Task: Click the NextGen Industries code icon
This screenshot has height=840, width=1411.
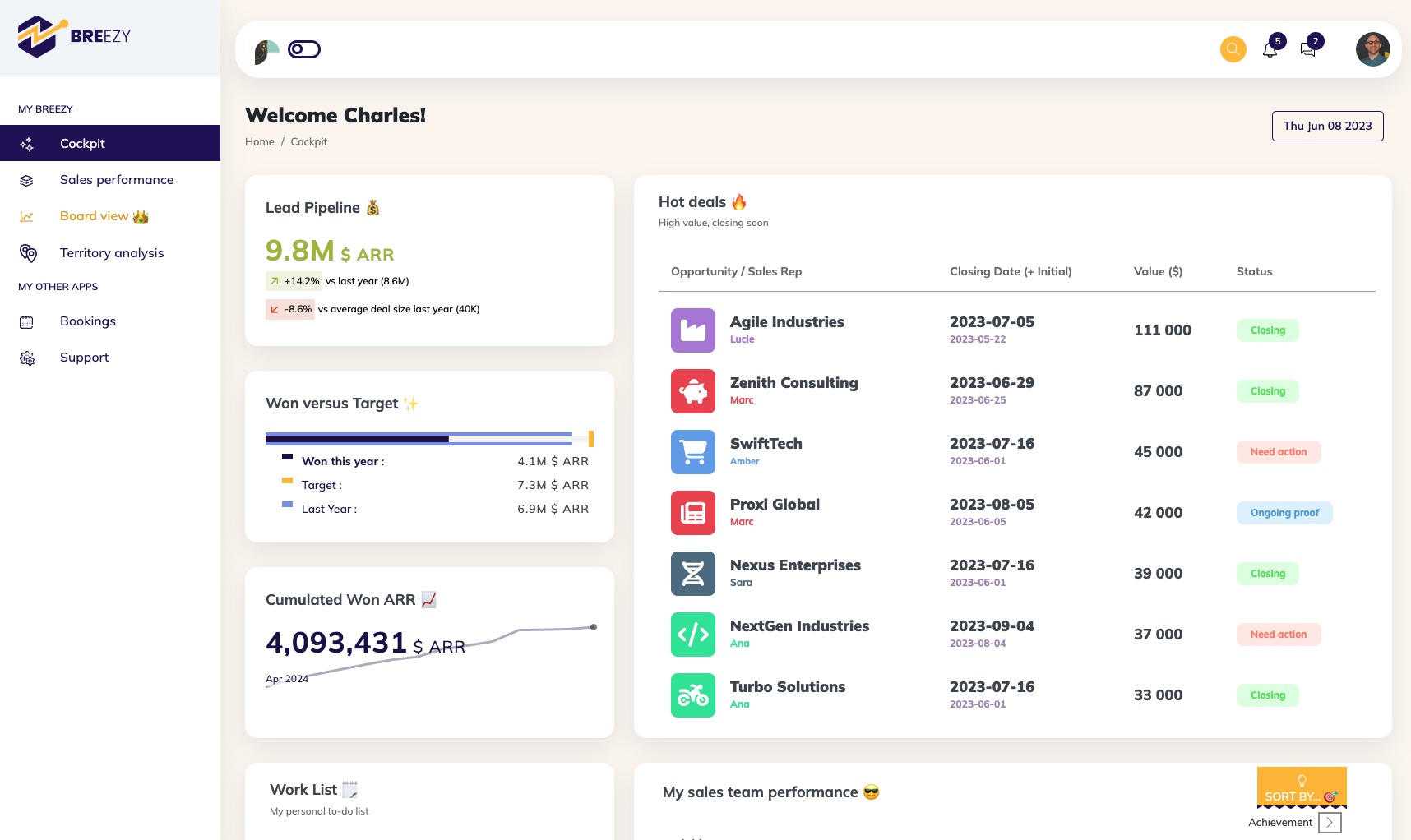Action: click(692, 635)
